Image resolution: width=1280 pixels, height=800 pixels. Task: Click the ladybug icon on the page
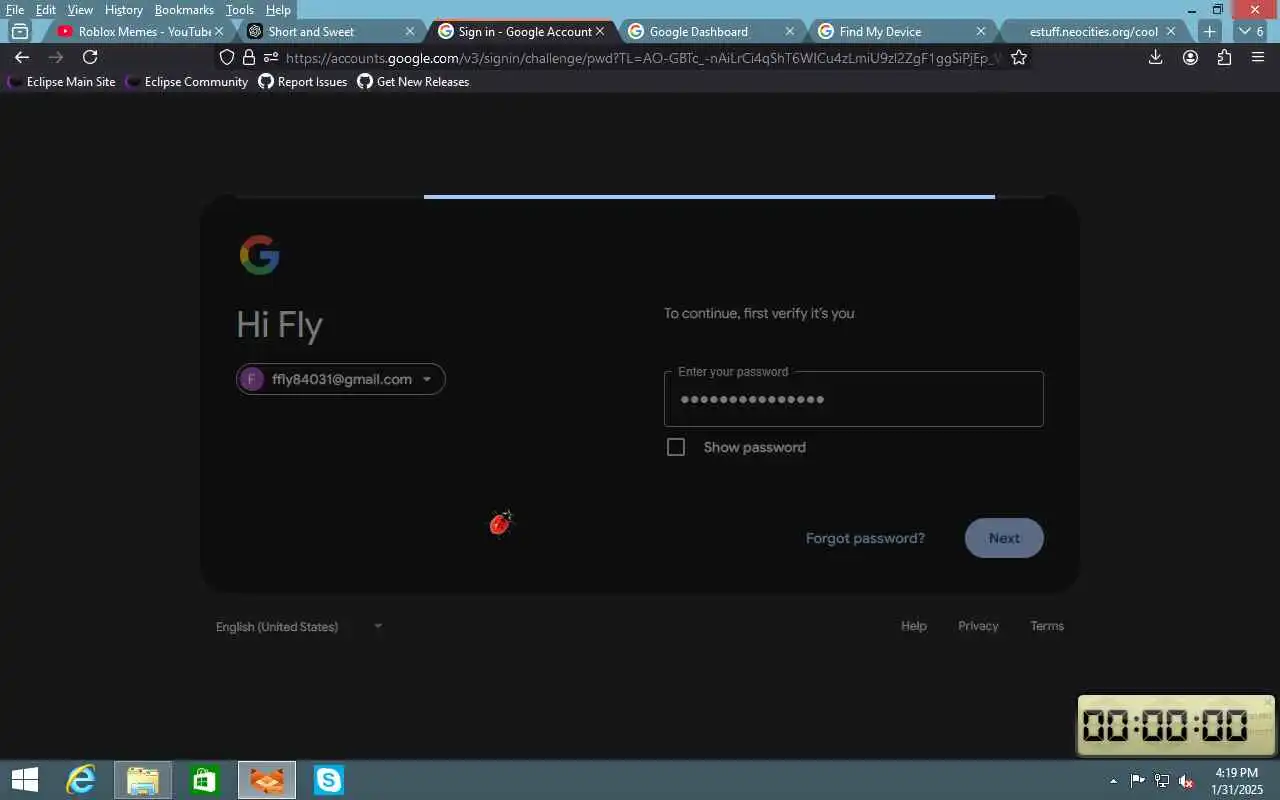[x=501, y=522]
